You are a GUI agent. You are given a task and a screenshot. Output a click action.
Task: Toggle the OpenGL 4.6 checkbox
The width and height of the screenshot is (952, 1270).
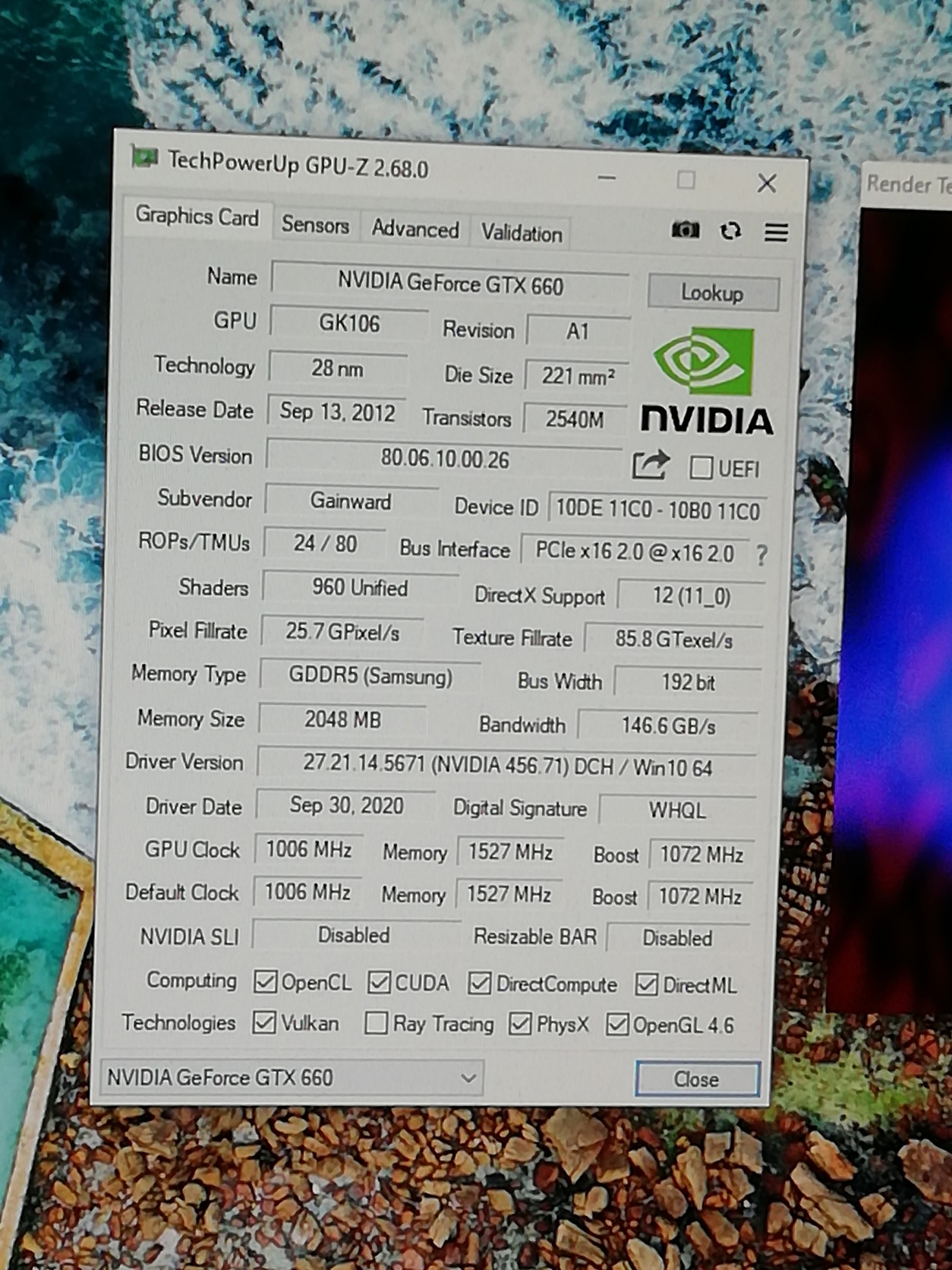tap(617, 1025)
